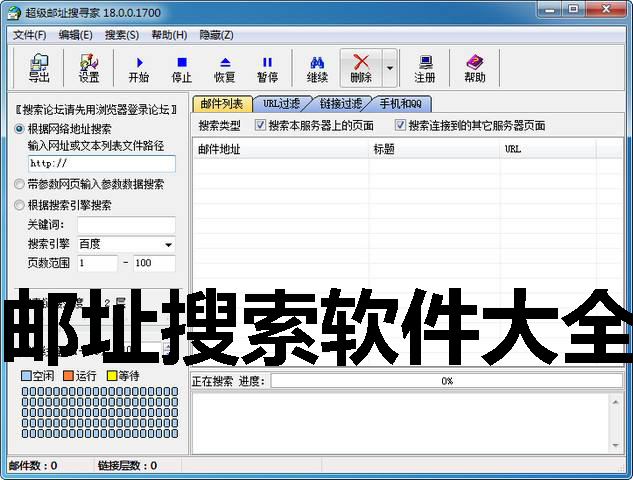Minimize the 超级邮址搜寻家 window

coord(550,9)
